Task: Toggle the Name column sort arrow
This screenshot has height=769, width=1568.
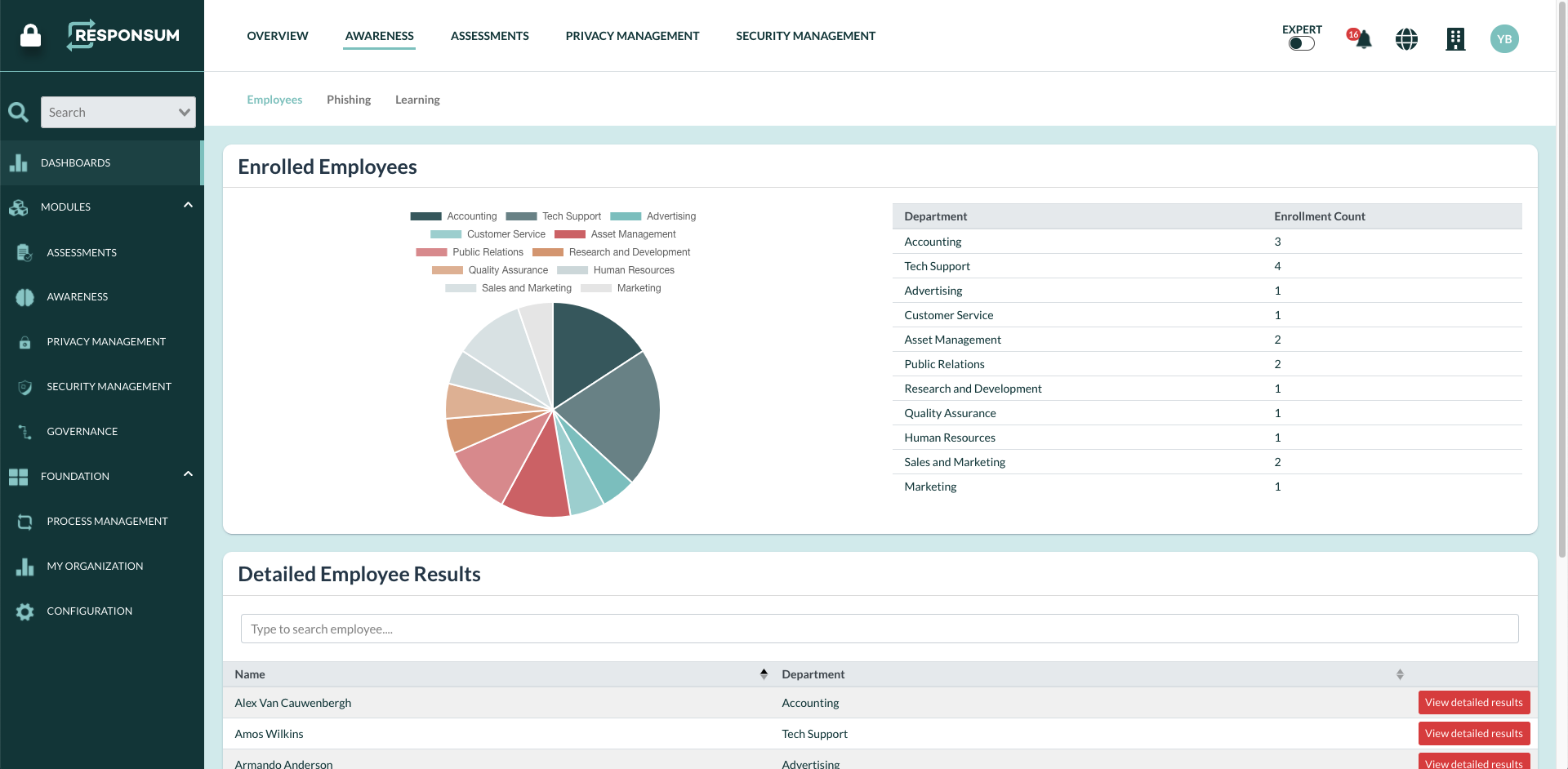Action: pyautogui.click(x=764, y=673)
